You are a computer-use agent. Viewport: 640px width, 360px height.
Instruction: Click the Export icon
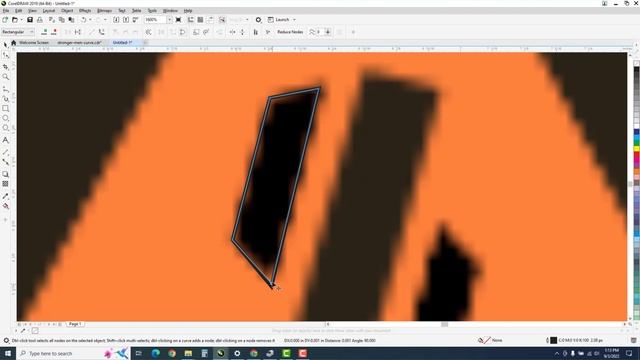tap(126, 20)
